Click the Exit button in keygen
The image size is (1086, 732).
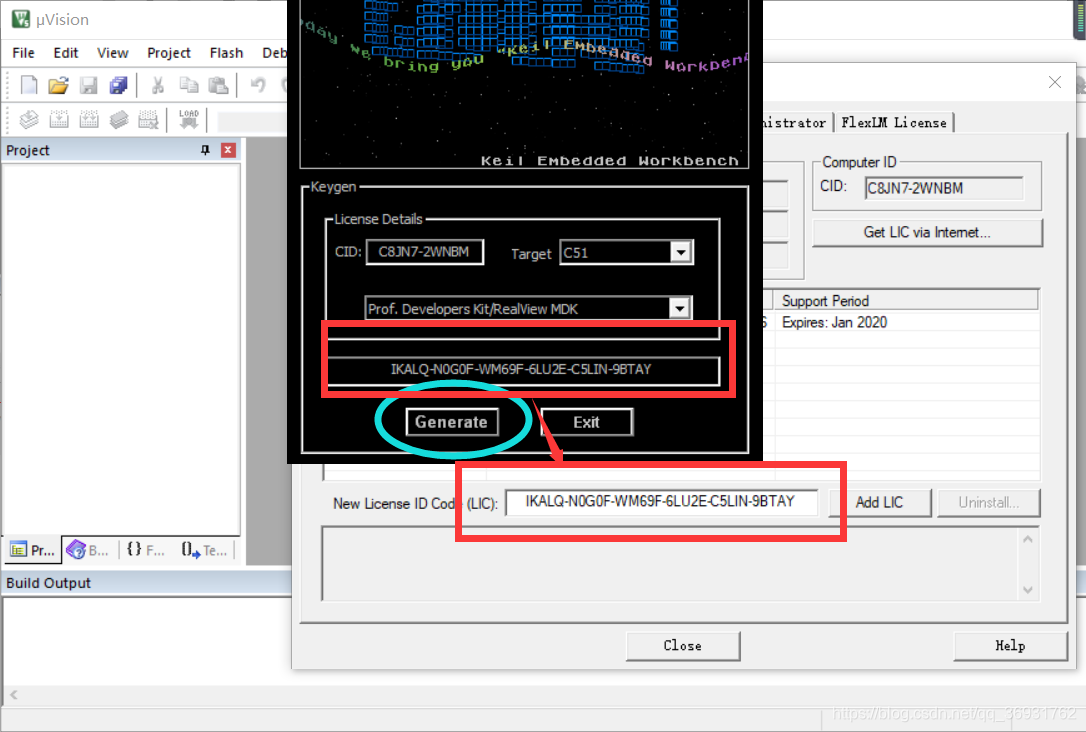click(586, 422)
